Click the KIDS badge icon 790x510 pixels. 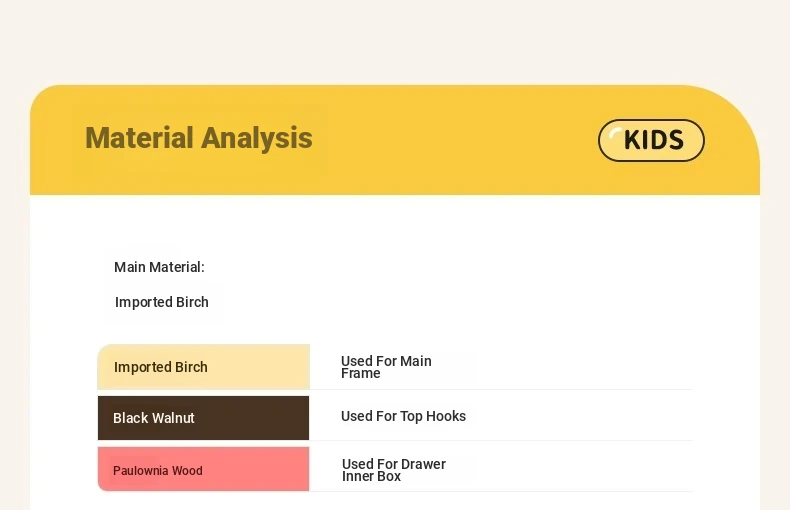pyautogui.click(x=651, y=140)
